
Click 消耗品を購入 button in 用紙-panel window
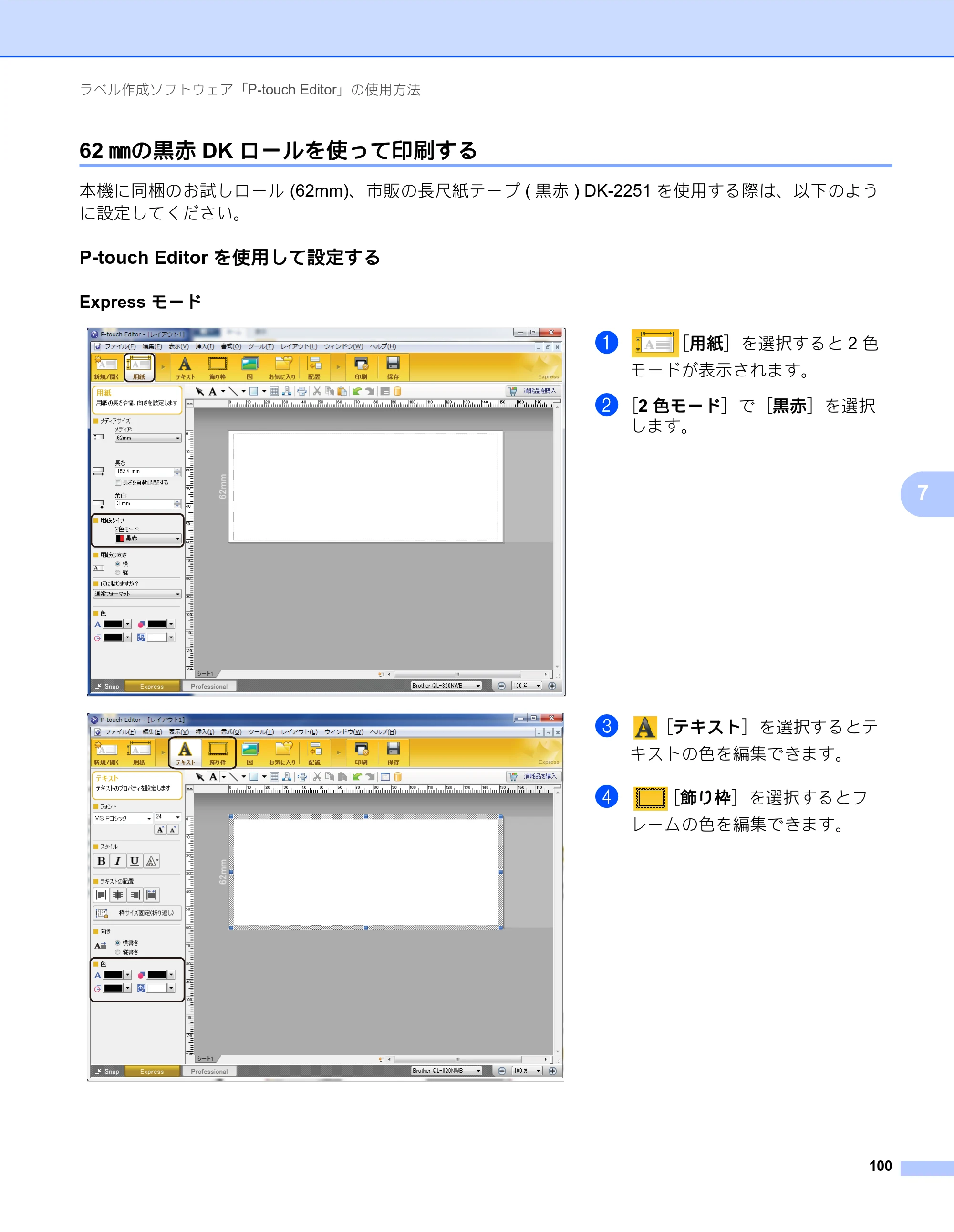click(533, 391)
